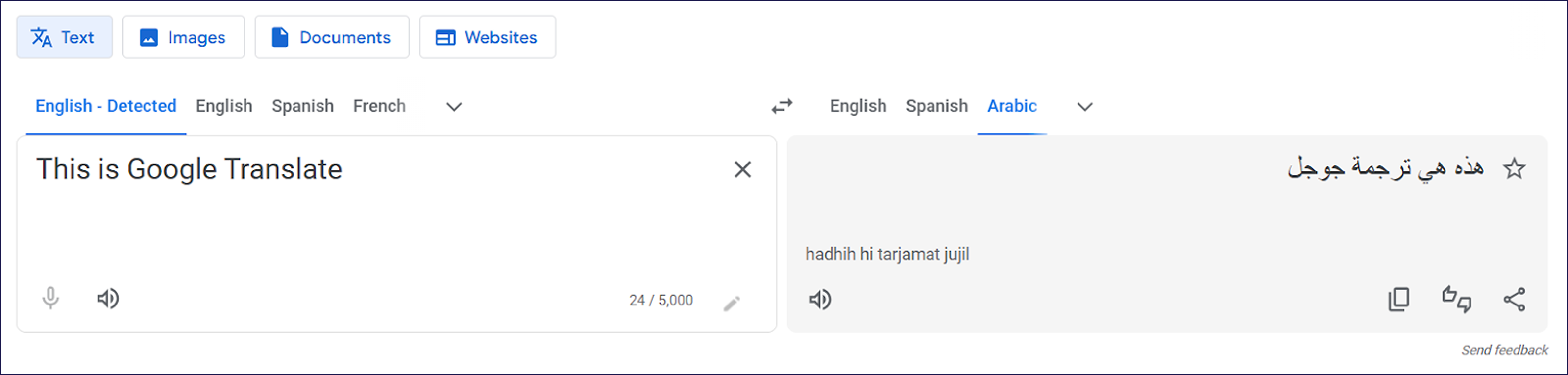This screenshot has height=375, width=1568.
Task: Share the translation
Action: coord(1514,299)
